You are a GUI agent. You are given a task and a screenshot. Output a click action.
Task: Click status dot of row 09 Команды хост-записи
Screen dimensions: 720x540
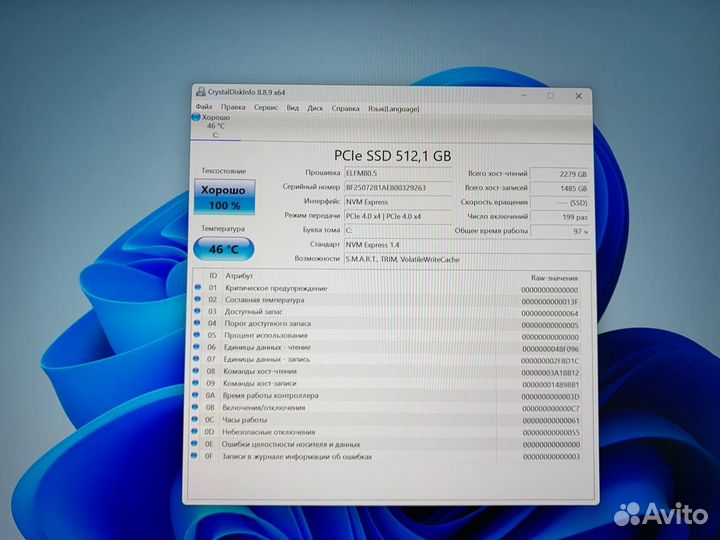[196, 382]
